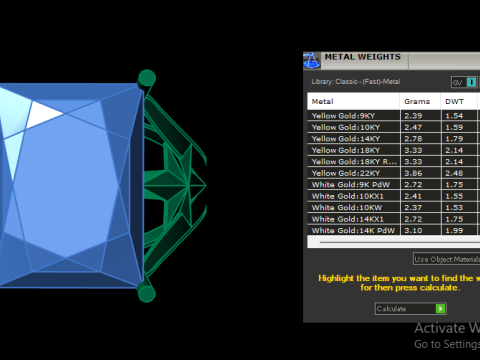
Task: Toggle the GV switch
Action: [x=464, y=82]
